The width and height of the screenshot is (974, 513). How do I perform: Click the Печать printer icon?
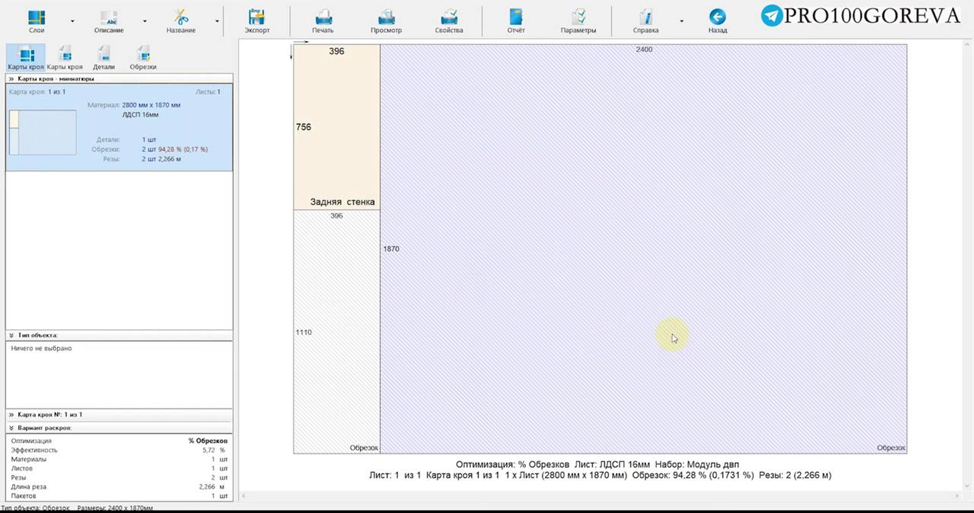[323, 20]
